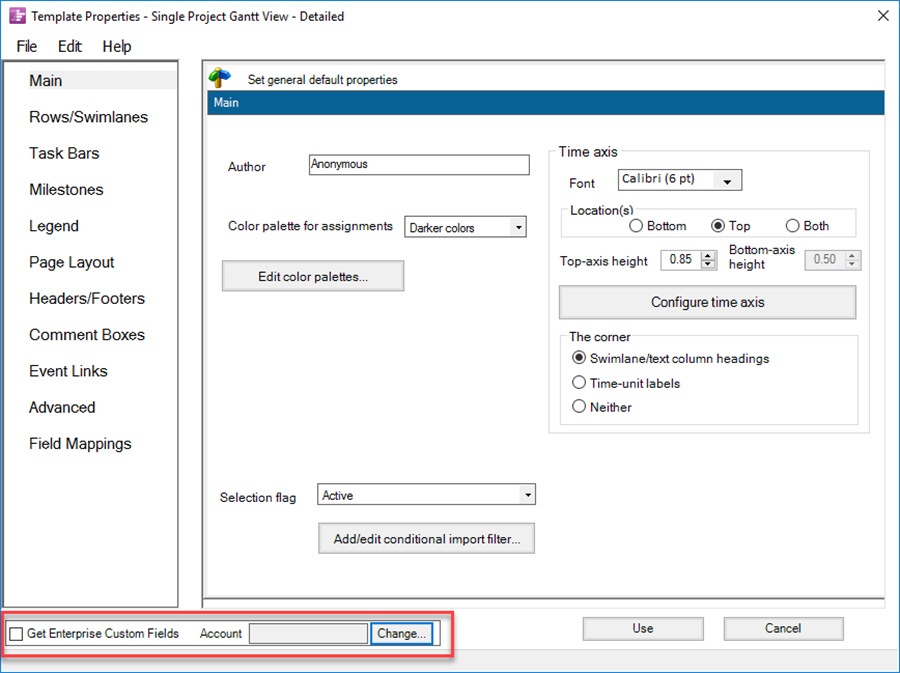The image size is (900, 673).
Task: Pick the Neither corner option
Action: (579, 407)
